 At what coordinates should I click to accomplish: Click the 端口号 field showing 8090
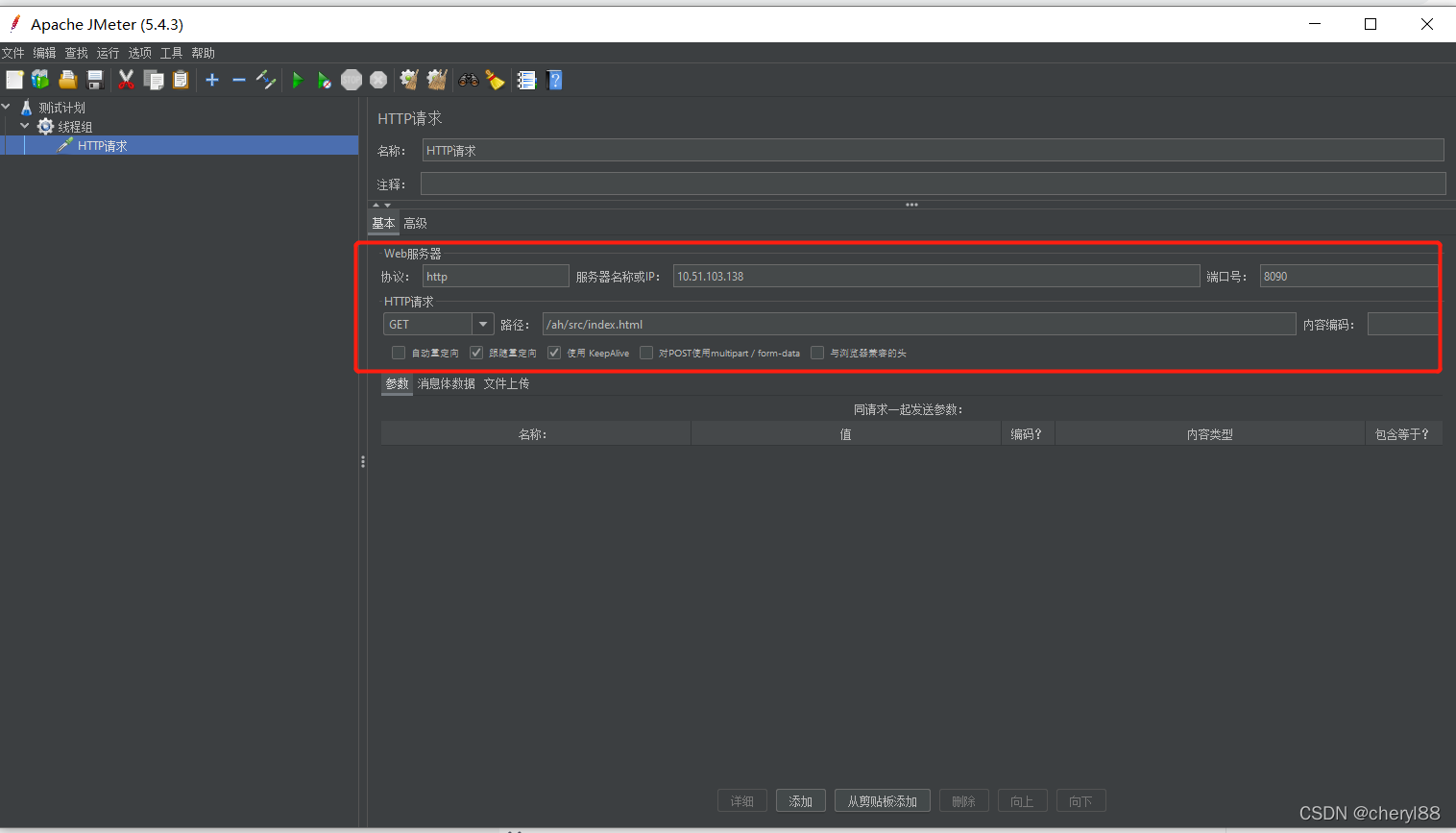point(1349,276)
